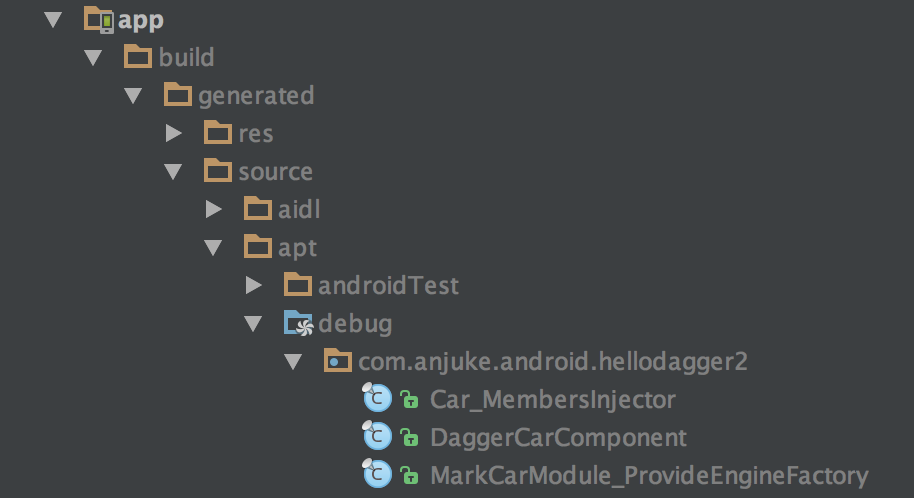Click the lock icon beside DaggerCarComponent
914x498 pixels.
(409, 438)
